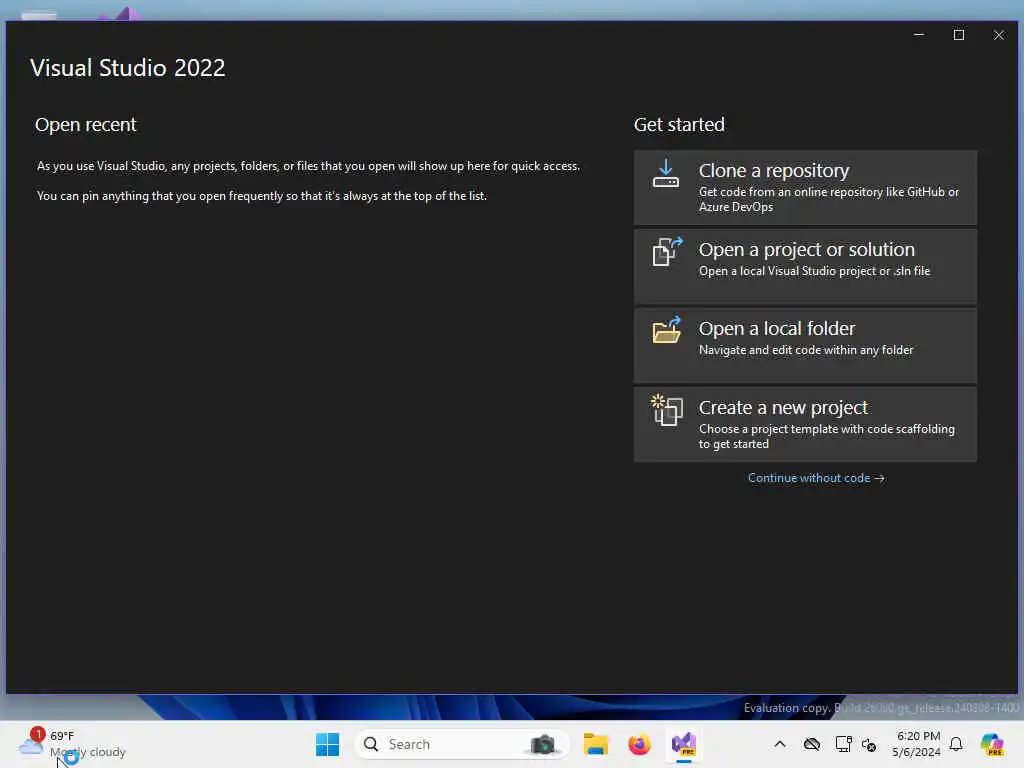Follow the Continue without code link
Viewport: 1024px width, 768px height.
(816, 478)
